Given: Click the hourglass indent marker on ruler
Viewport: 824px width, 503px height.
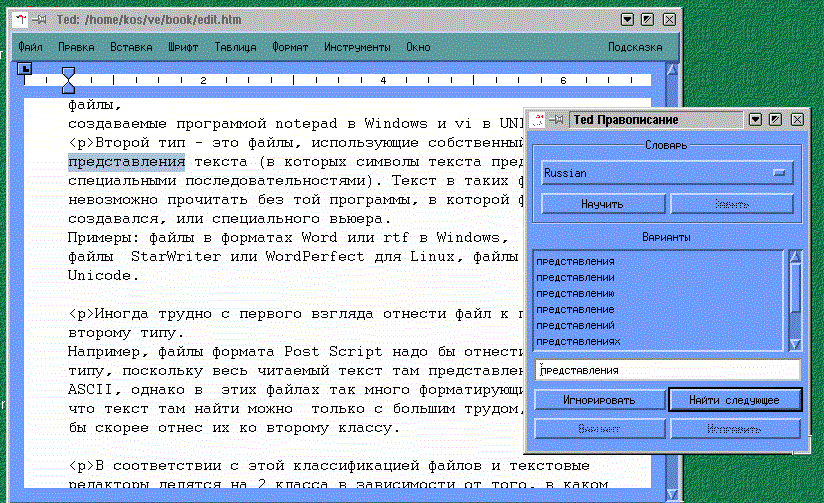Looking at the screenshot, I should [x=68, y=79].
